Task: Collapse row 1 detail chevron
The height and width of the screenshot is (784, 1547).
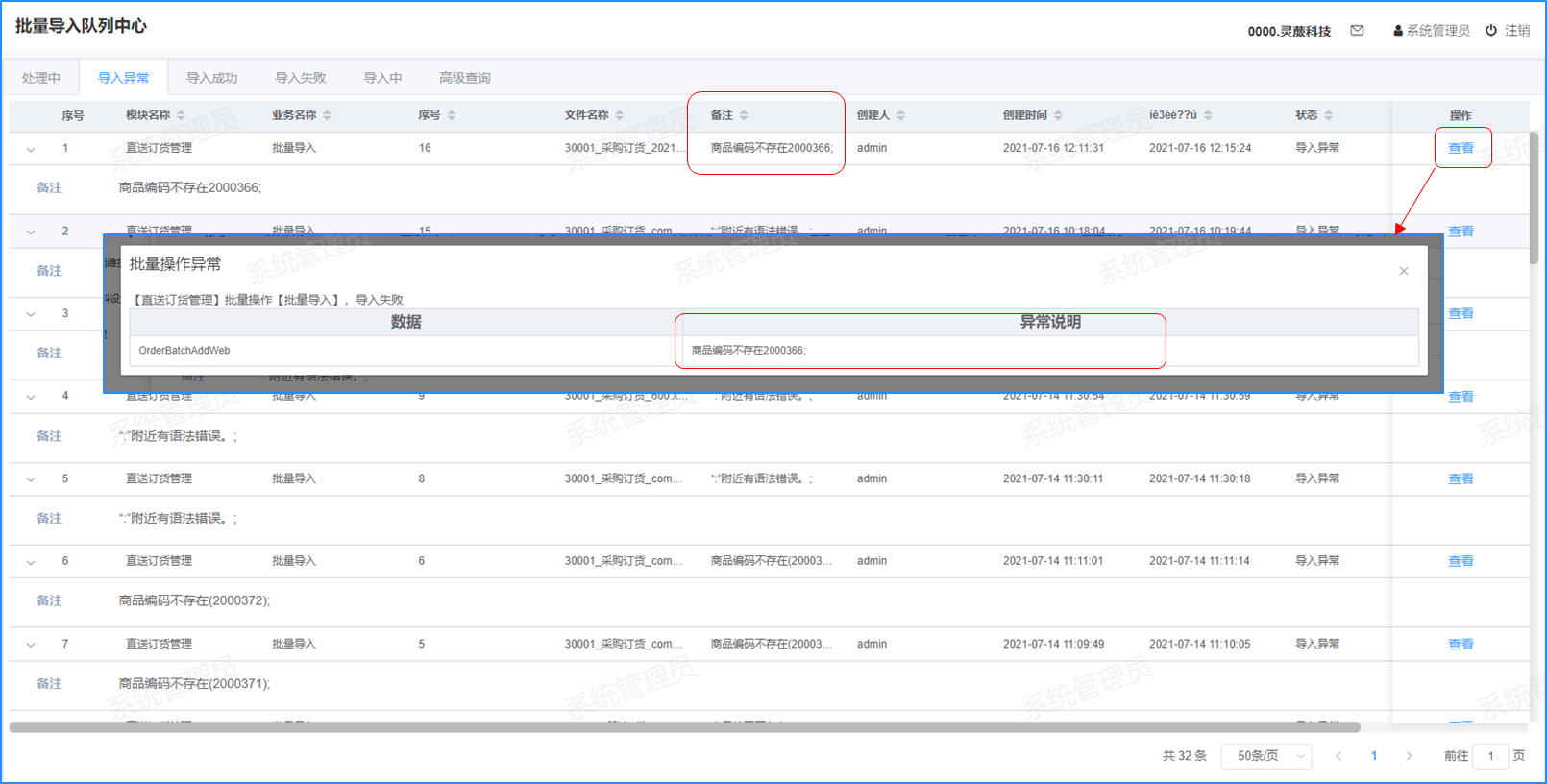Action: click(31, 149)
